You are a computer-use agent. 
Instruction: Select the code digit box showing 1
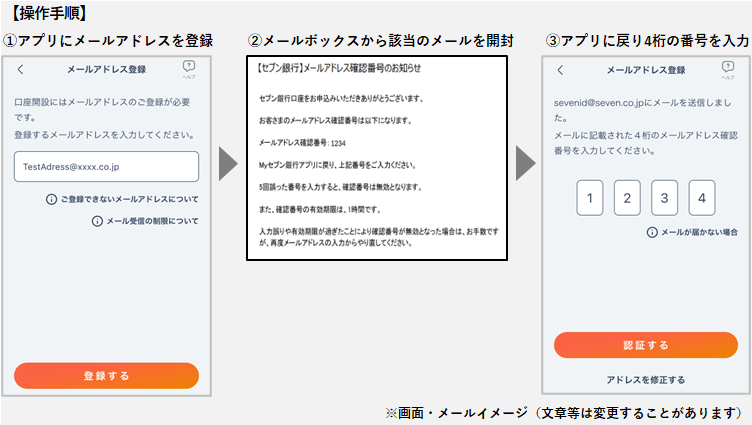[590, 198]
